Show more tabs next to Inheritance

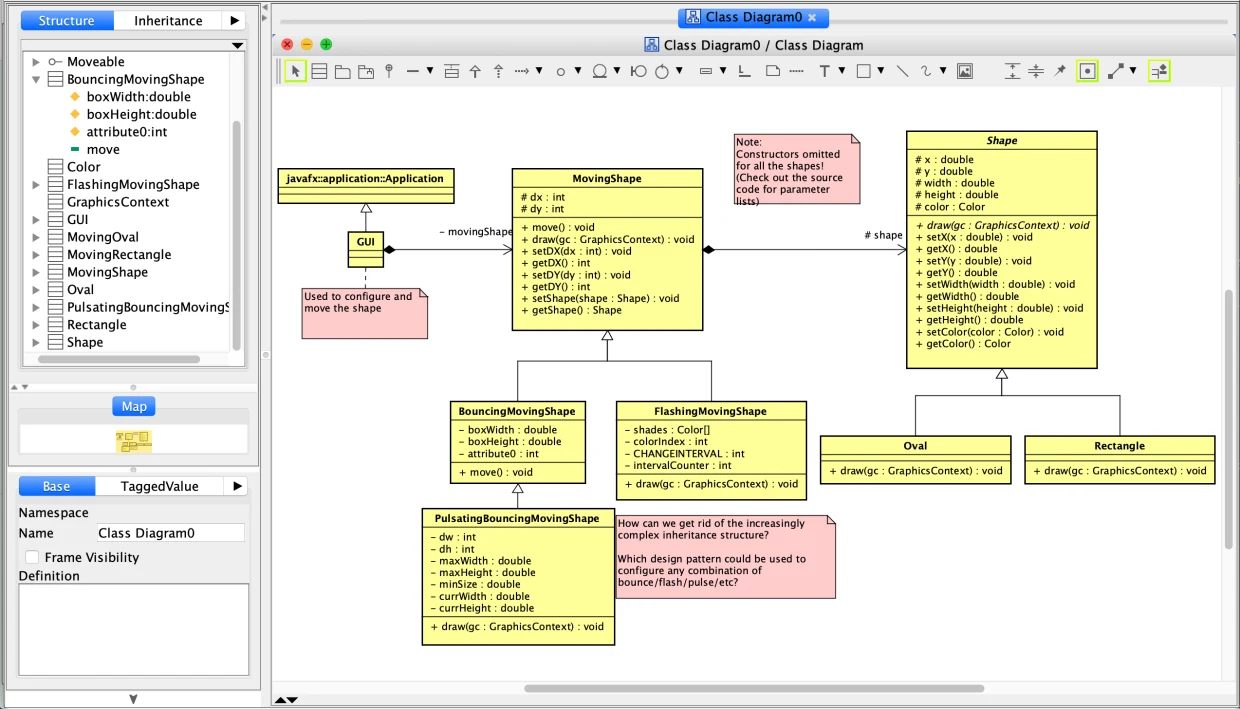234,20
